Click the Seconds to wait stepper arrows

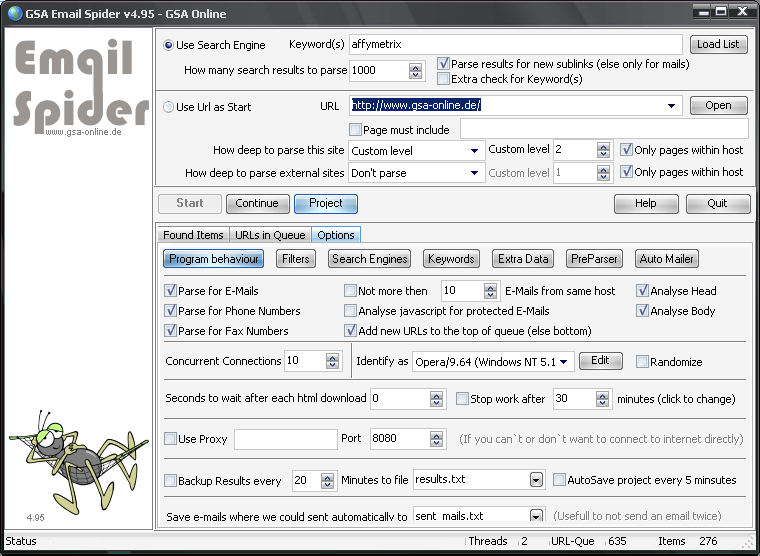click(x=436, y=399)
